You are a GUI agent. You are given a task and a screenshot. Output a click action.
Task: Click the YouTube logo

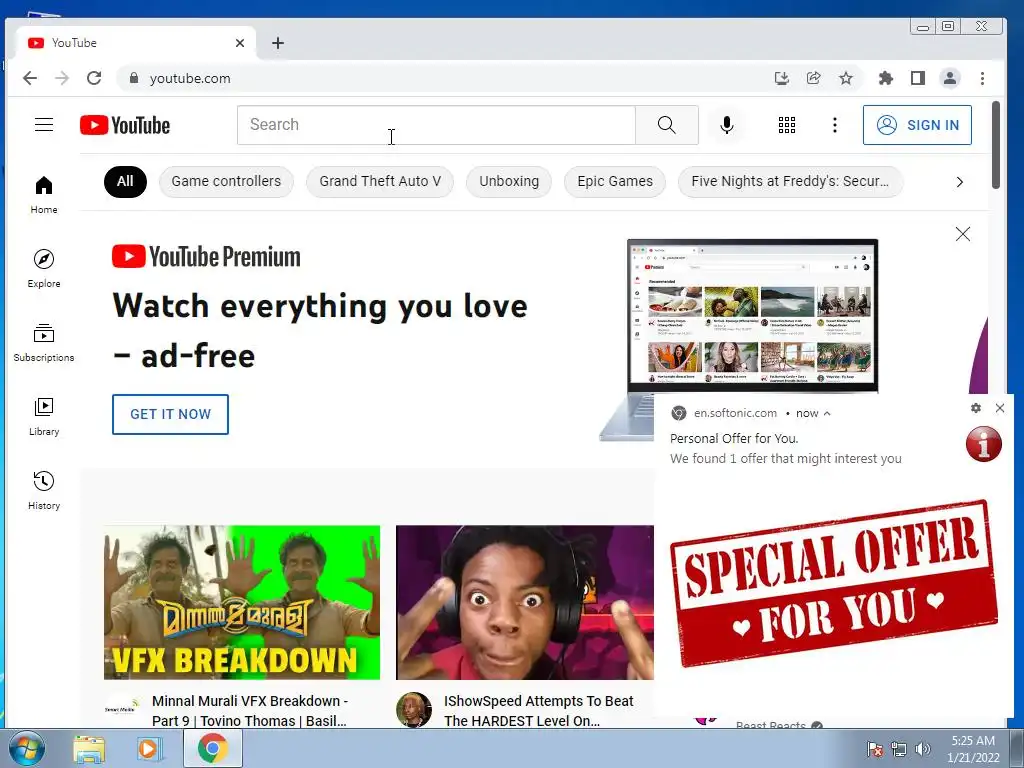pos(125,125)
